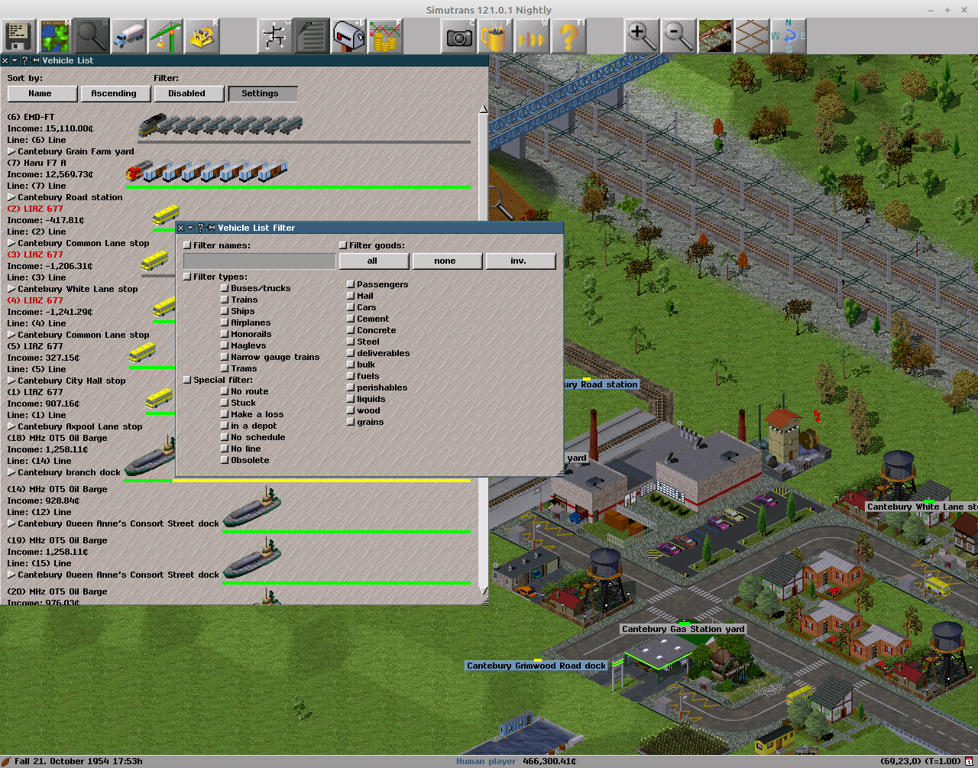Click triangle beside Cantebury White Lane stop

(11, 289)
